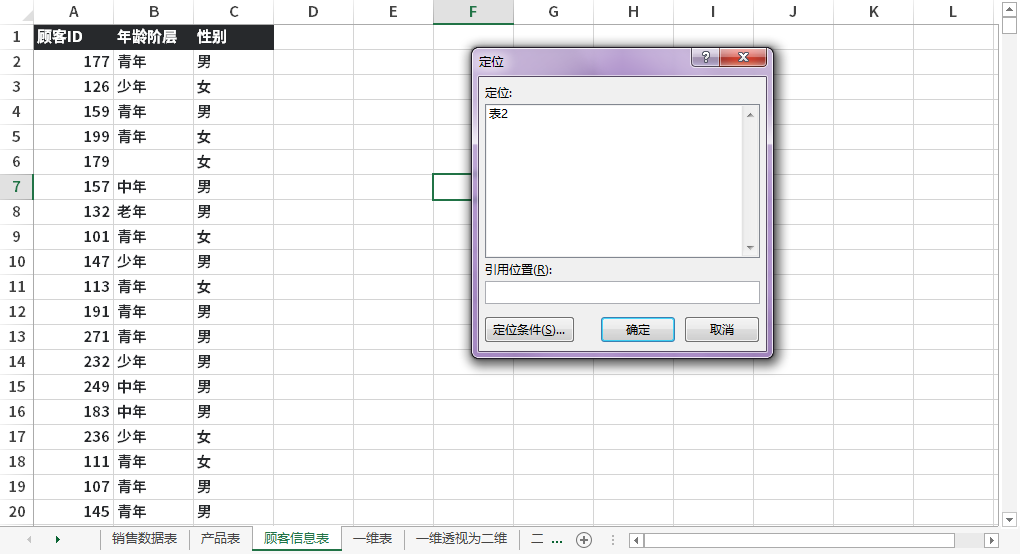Click the 引用位置 reference input field
This screenshot has width=1020, height=554.
tap(622, 293)
